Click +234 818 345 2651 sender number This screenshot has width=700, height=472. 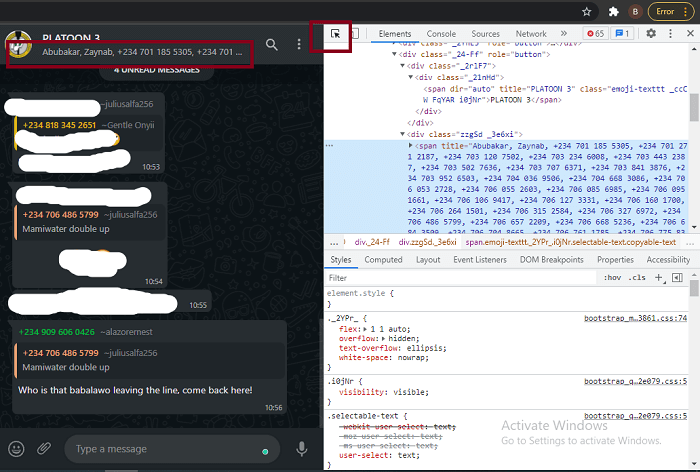click(x=59, y=125)
